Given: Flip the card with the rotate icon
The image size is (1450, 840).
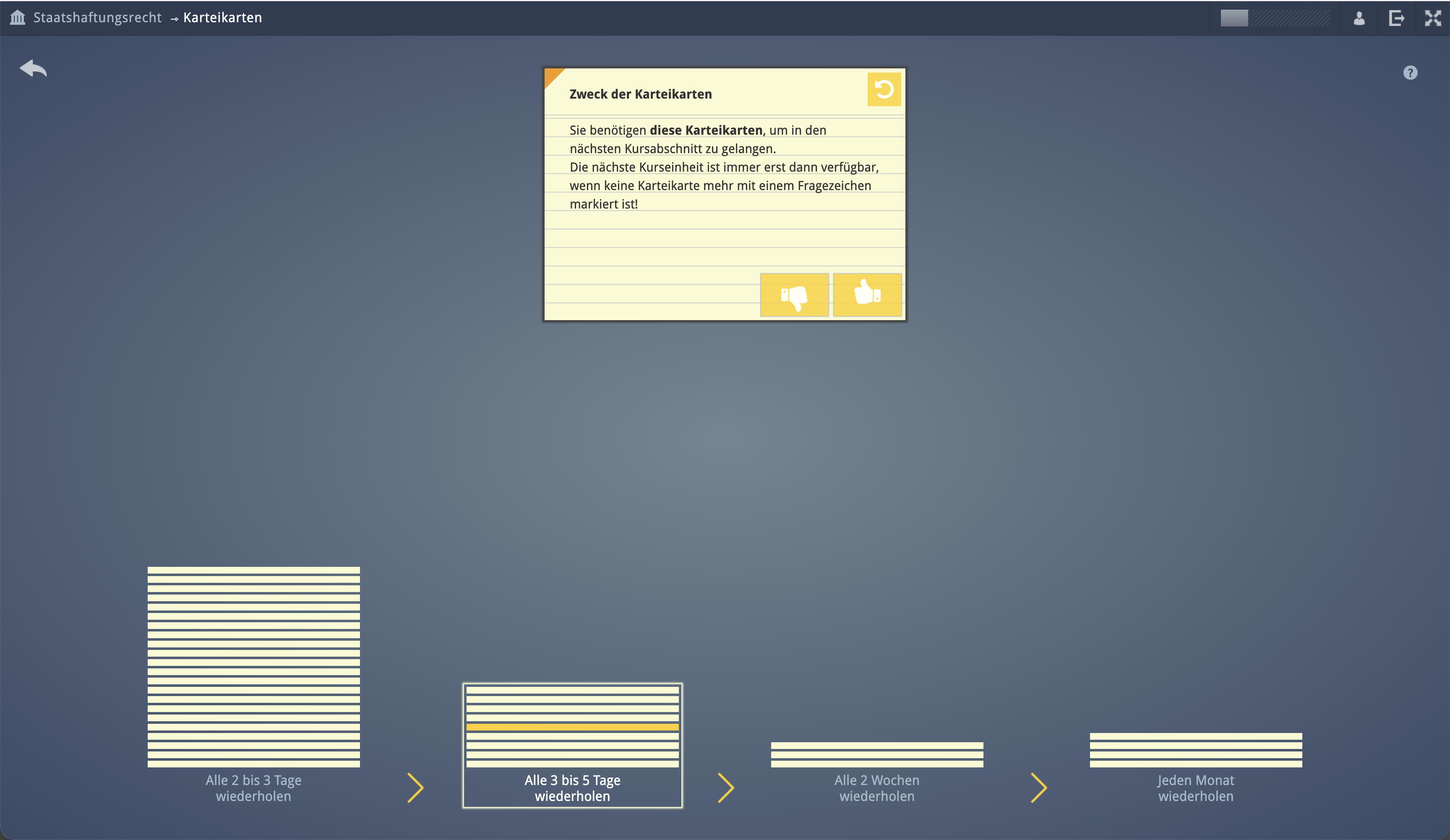Looking at the screenshot, I should (x=884, y=89).
